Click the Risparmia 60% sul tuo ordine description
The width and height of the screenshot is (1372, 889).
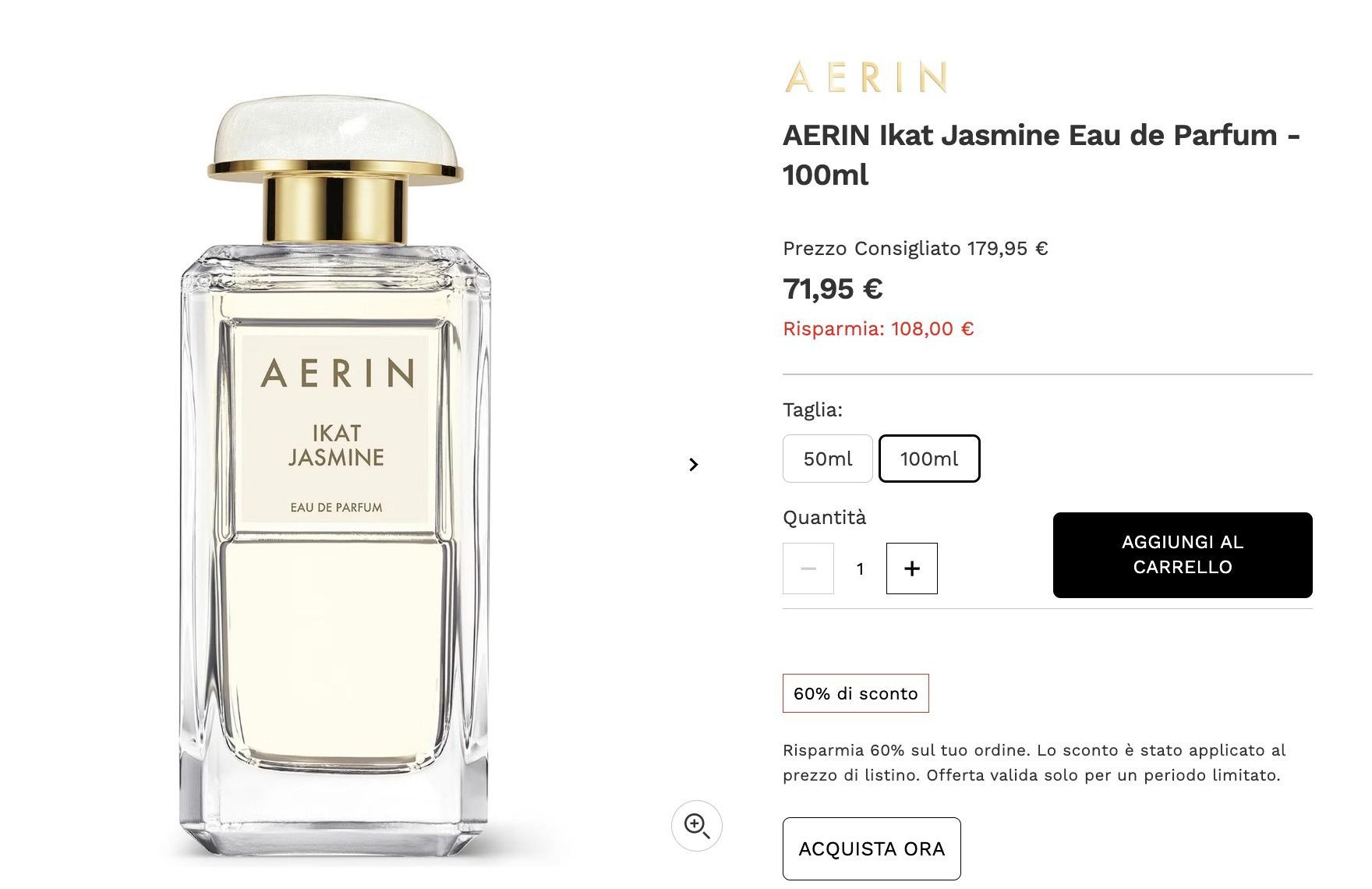click(x=1034, y=763)
